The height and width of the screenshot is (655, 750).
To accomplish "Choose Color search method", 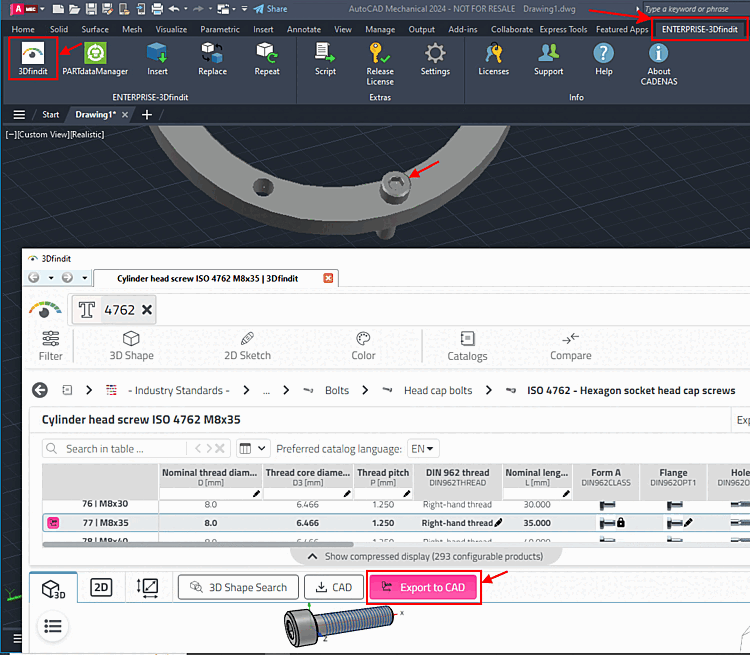I will pyautogui.click(x=364, y=345).
